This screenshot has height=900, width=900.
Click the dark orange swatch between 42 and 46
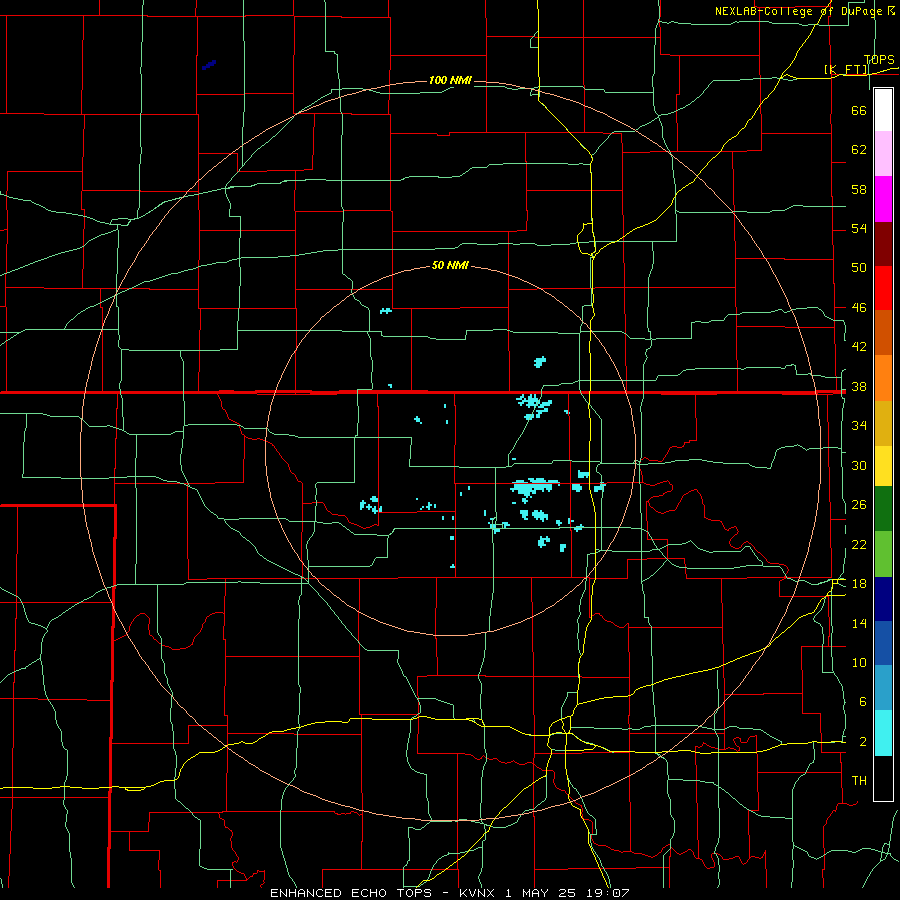point(883,332)
